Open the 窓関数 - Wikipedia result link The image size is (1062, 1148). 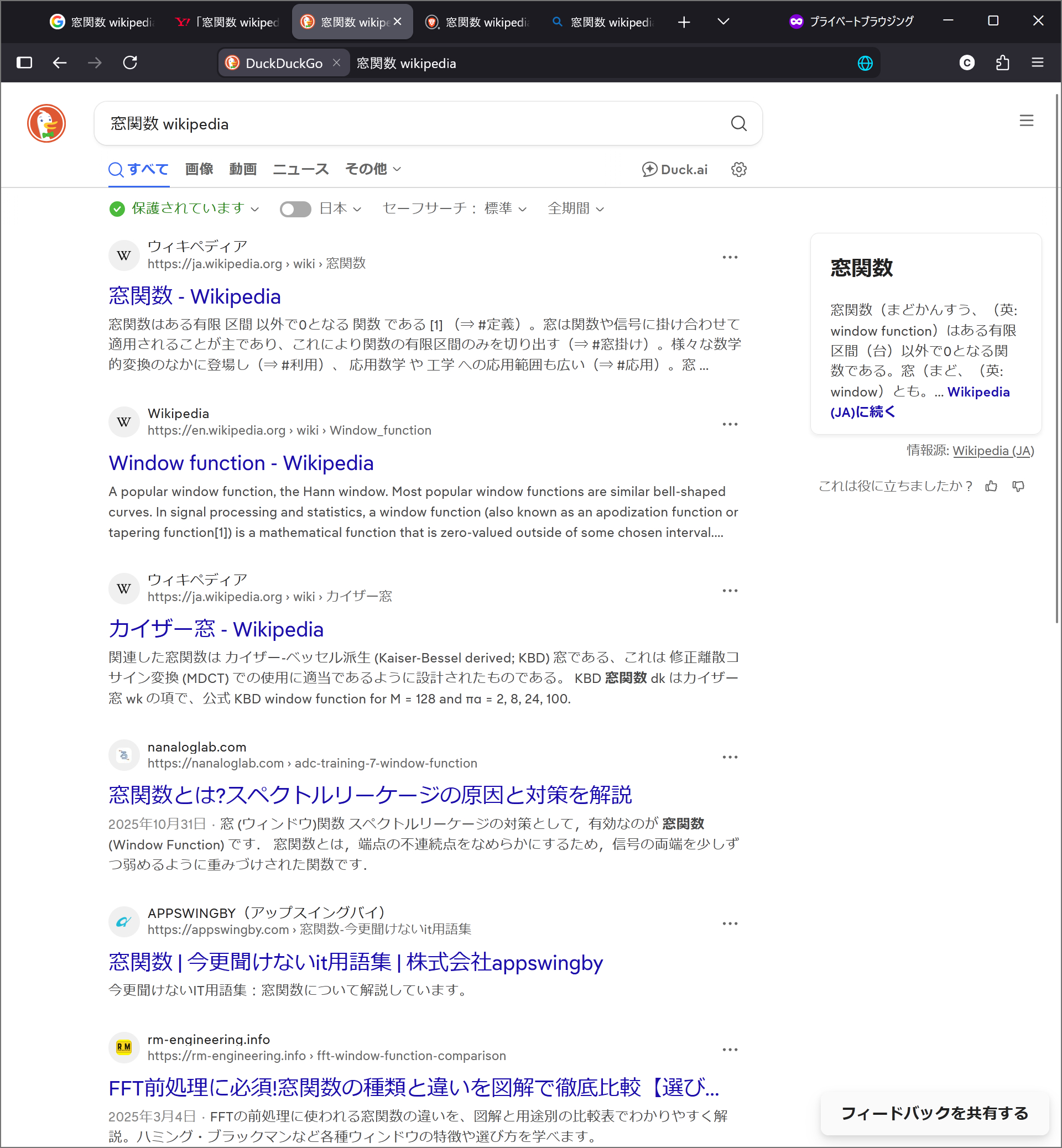pyautogui.click(x=194, y=296)
